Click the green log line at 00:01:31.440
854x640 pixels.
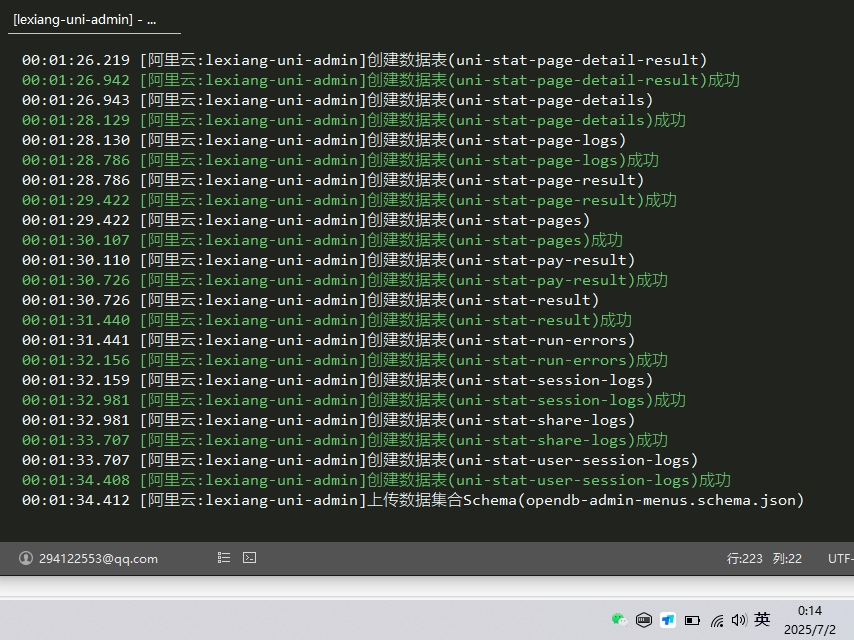[327, 320]
